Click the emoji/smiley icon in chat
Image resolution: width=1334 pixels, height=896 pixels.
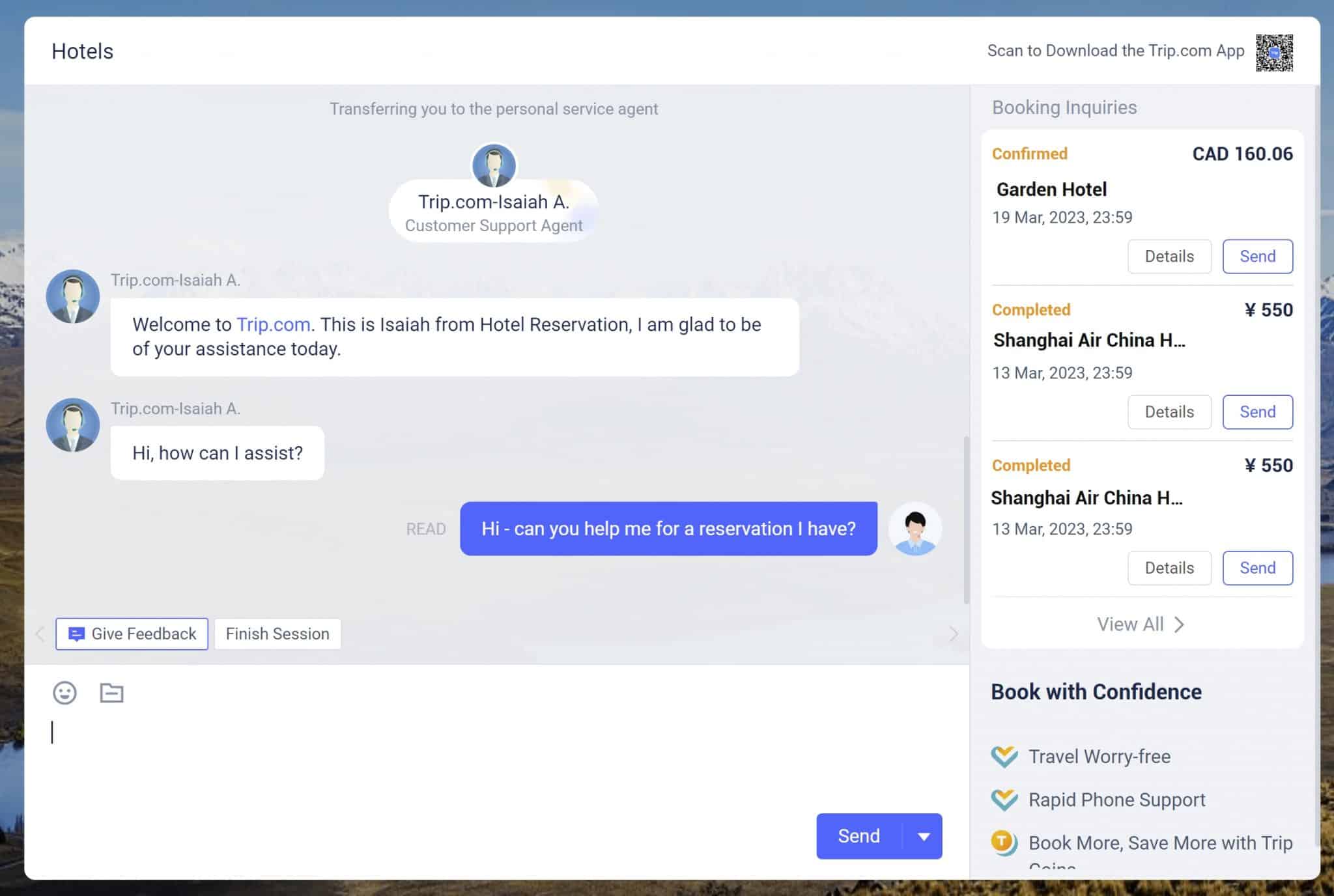64,692
